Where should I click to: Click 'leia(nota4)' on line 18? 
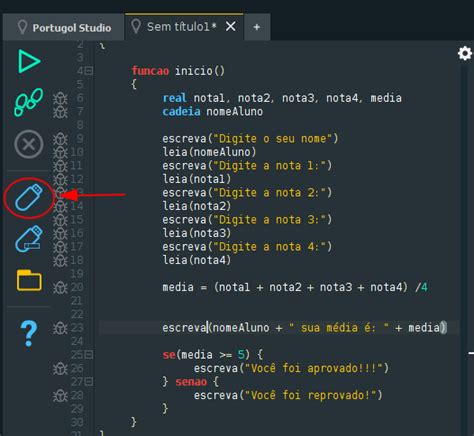click(197, 260)
